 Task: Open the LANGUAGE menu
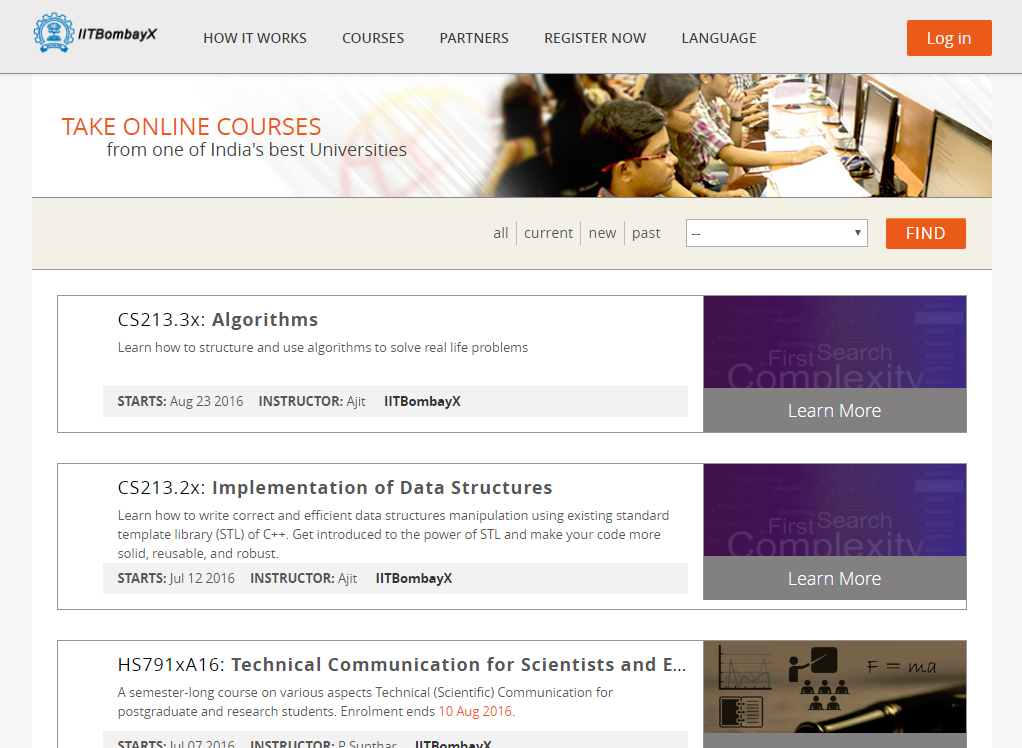pos(719,38)
